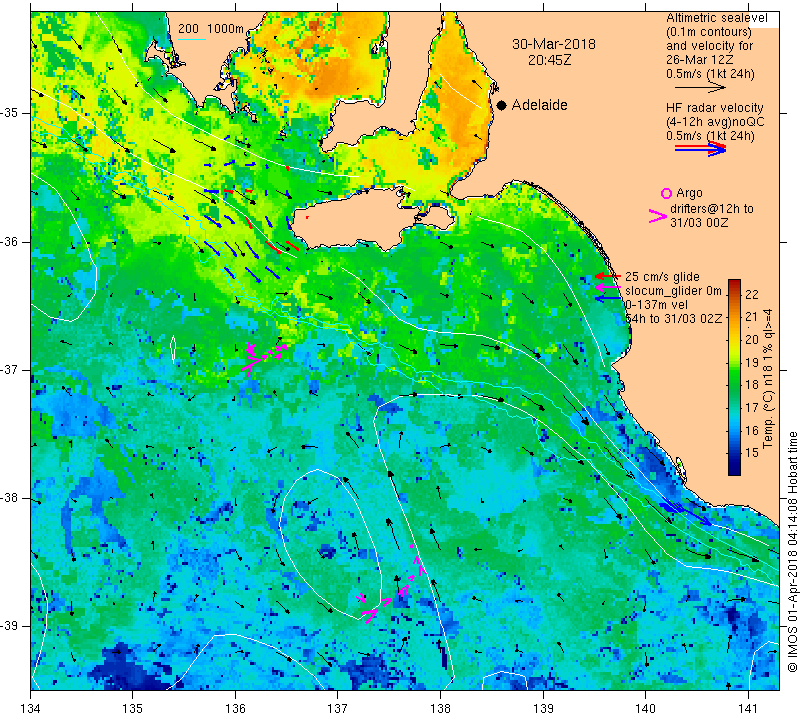The image size is (800, 720).
Task: Click the 134 longitude axis label
Action: tap(31, 708)
